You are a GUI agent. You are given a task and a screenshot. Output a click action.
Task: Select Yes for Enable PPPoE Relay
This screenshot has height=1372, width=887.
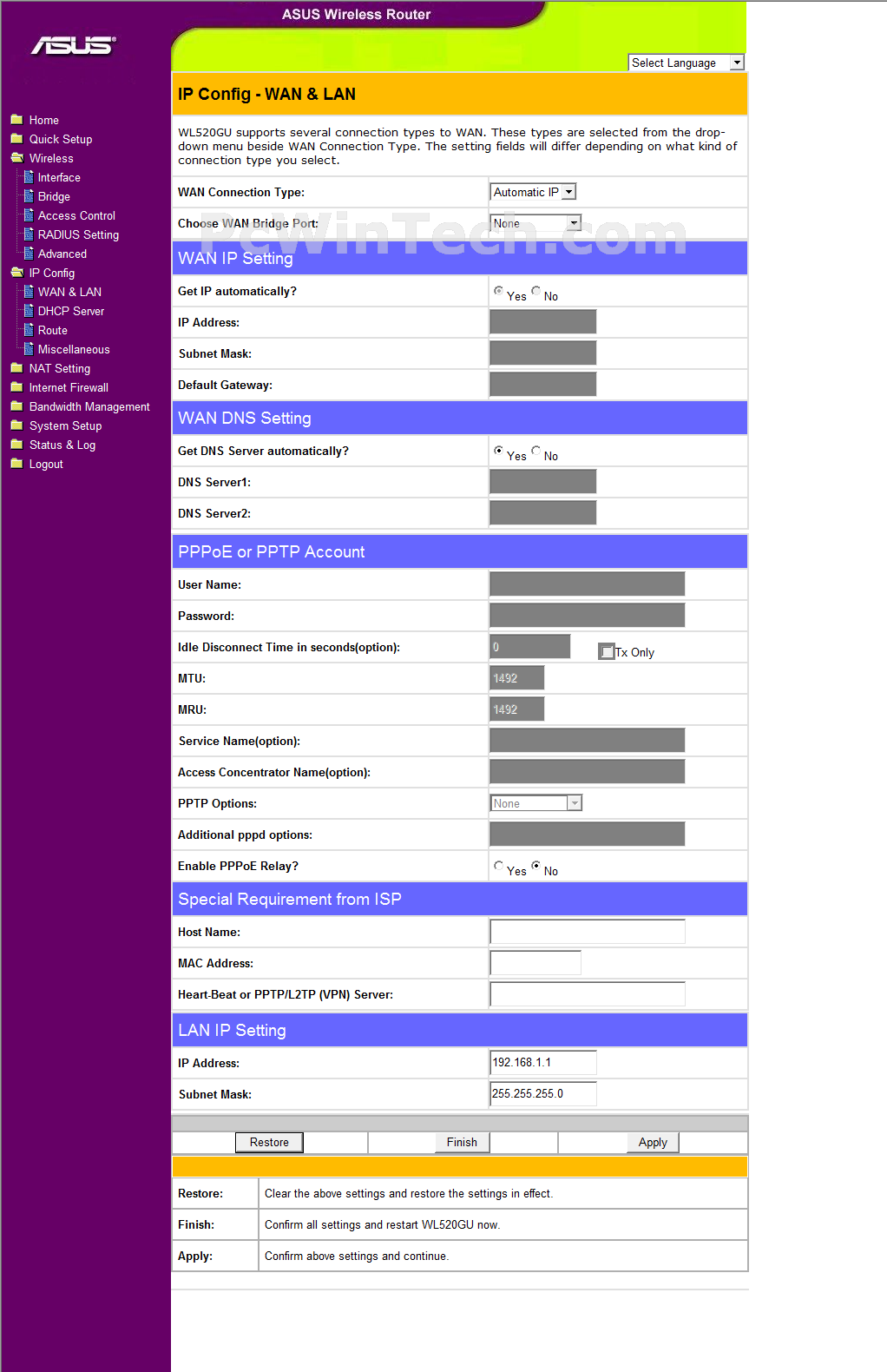pos(498,866)
